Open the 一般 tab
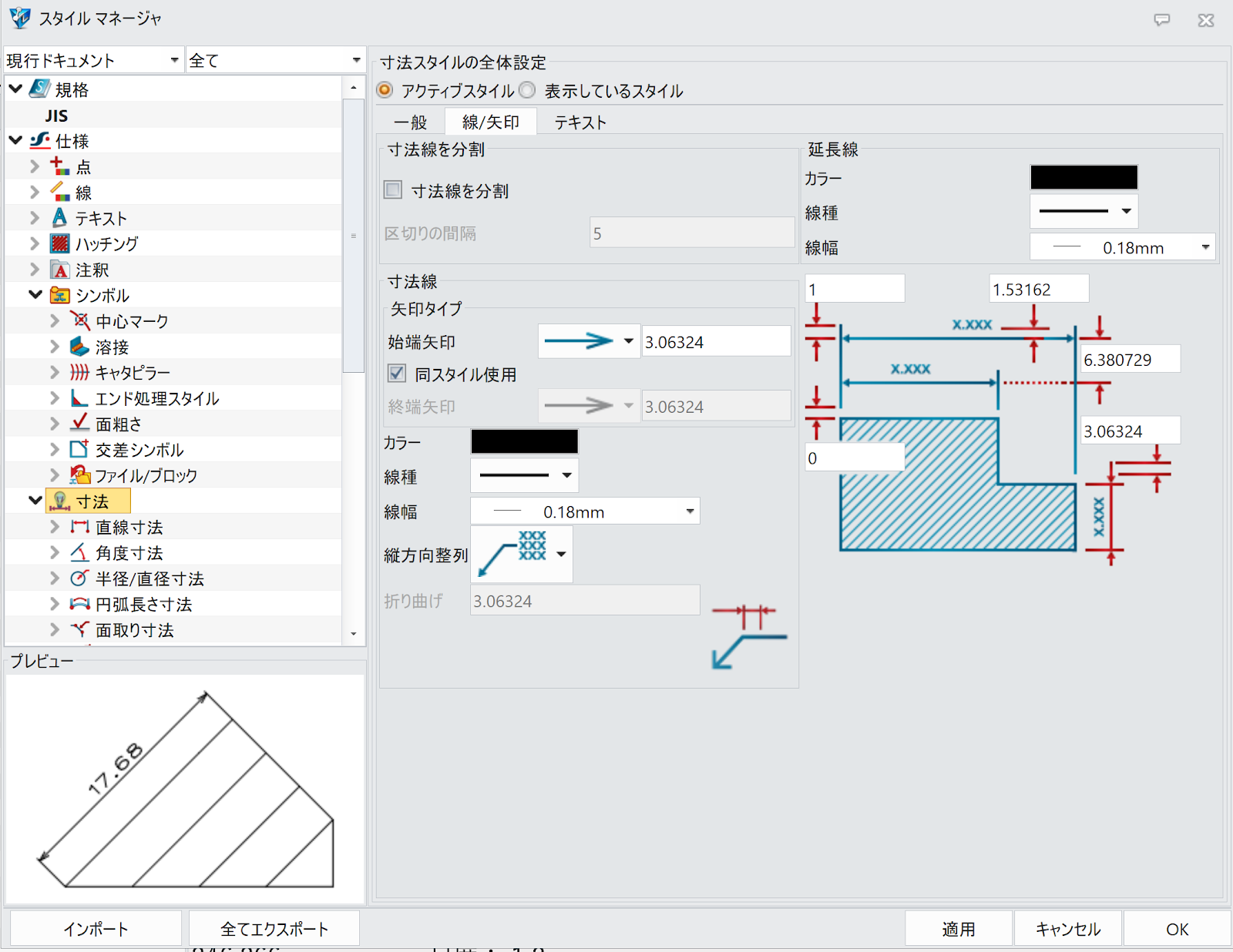The height and width of the screenshot is (952, 1233). point(409,121)
